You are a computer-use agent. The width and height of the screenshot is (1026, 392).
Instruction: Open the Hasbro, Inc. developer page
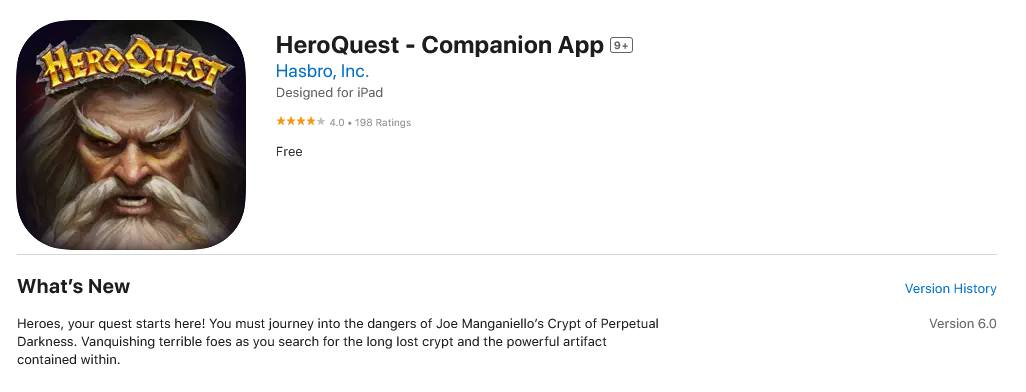tap(322, 71)
